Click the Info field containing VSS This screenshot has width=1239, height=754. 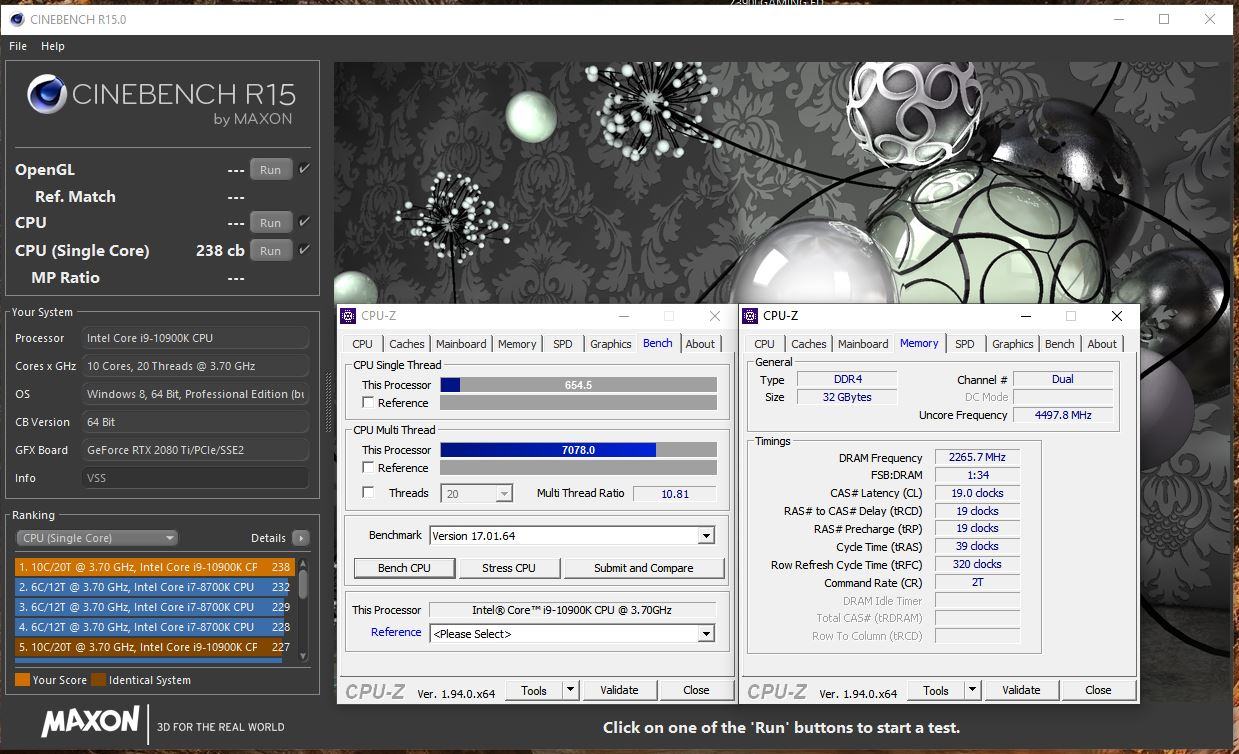[195, 478]
